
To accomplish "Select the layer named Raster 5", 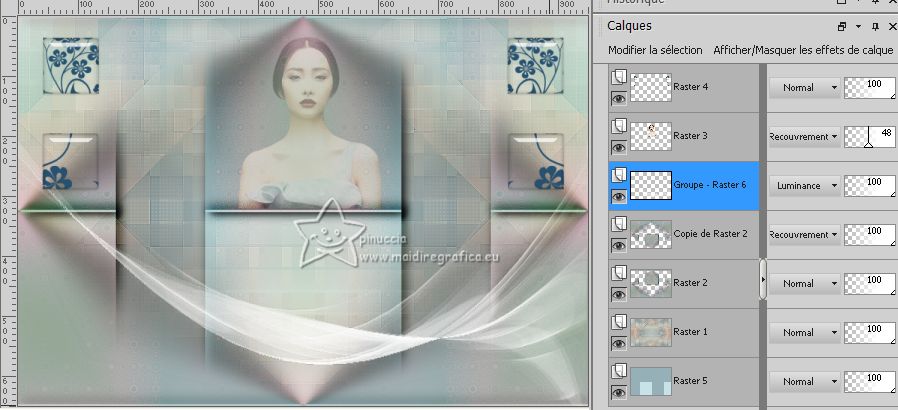I will point(691,381).
